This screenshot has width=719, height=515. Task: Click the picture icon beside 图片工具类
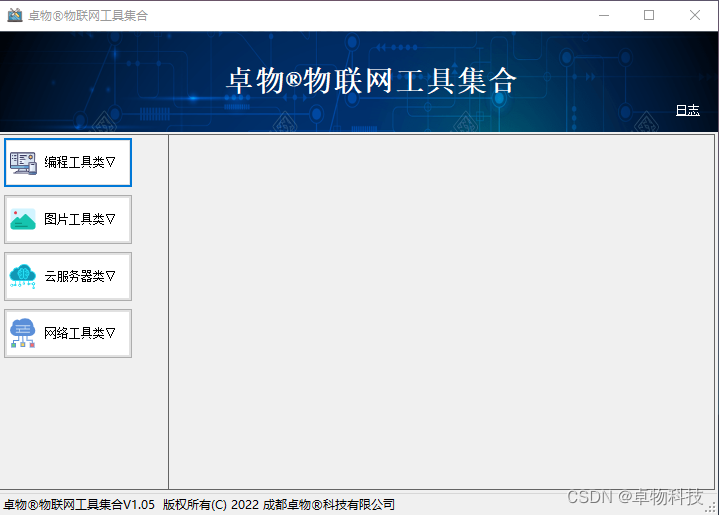(x=23, y=219)
